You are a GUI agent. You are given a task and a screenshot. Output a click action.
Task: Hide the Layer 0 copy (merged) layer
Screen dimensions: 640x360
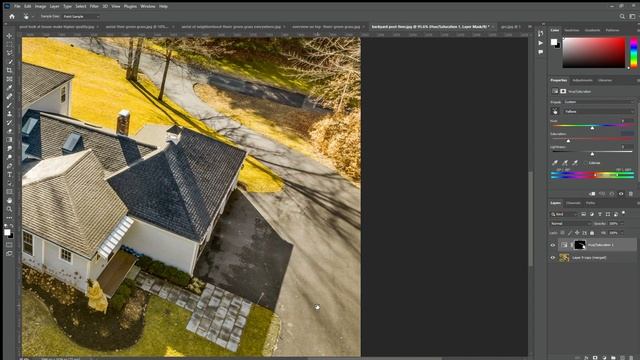click(553, 258)
